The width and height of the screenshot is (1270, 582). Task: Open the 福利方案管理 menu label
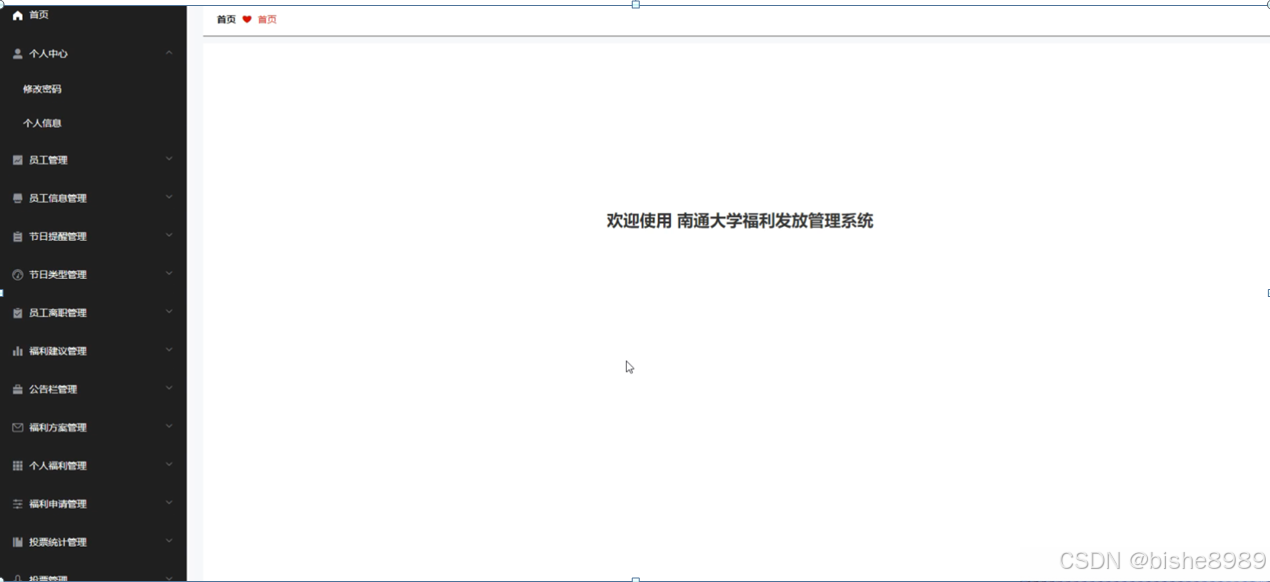(58, 428)
